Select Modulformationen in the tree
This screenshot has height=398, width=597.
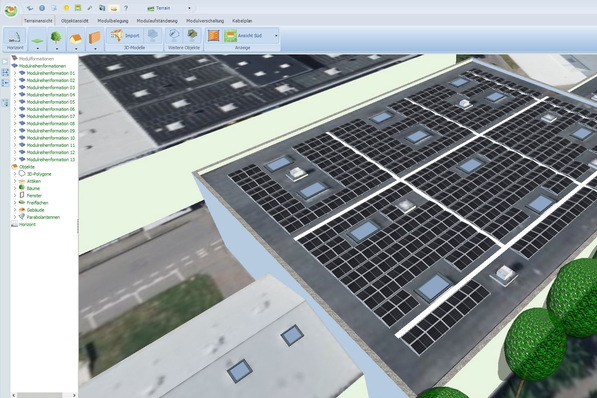pos(36,59)
